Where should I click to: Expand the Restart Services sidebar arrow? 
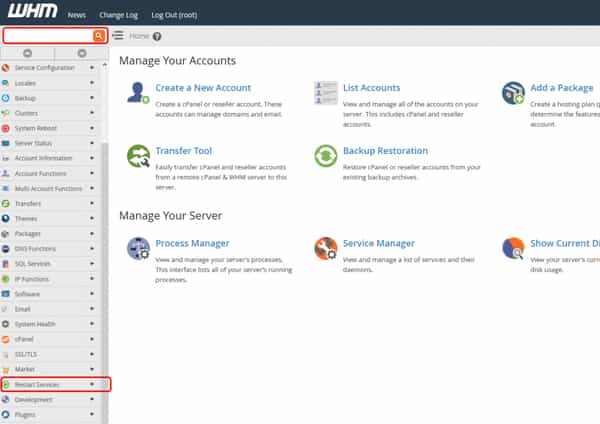[x=92, y=384]
